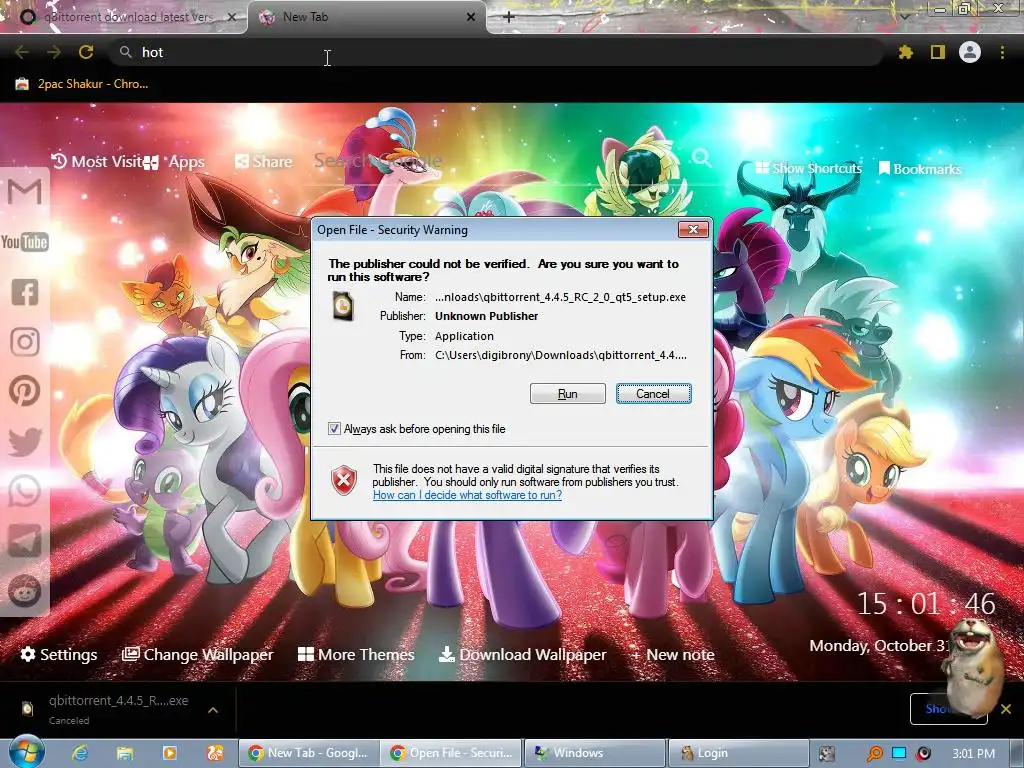
Task: Open Facebook icon in the sidebar
Action: (x=25, y=292)
